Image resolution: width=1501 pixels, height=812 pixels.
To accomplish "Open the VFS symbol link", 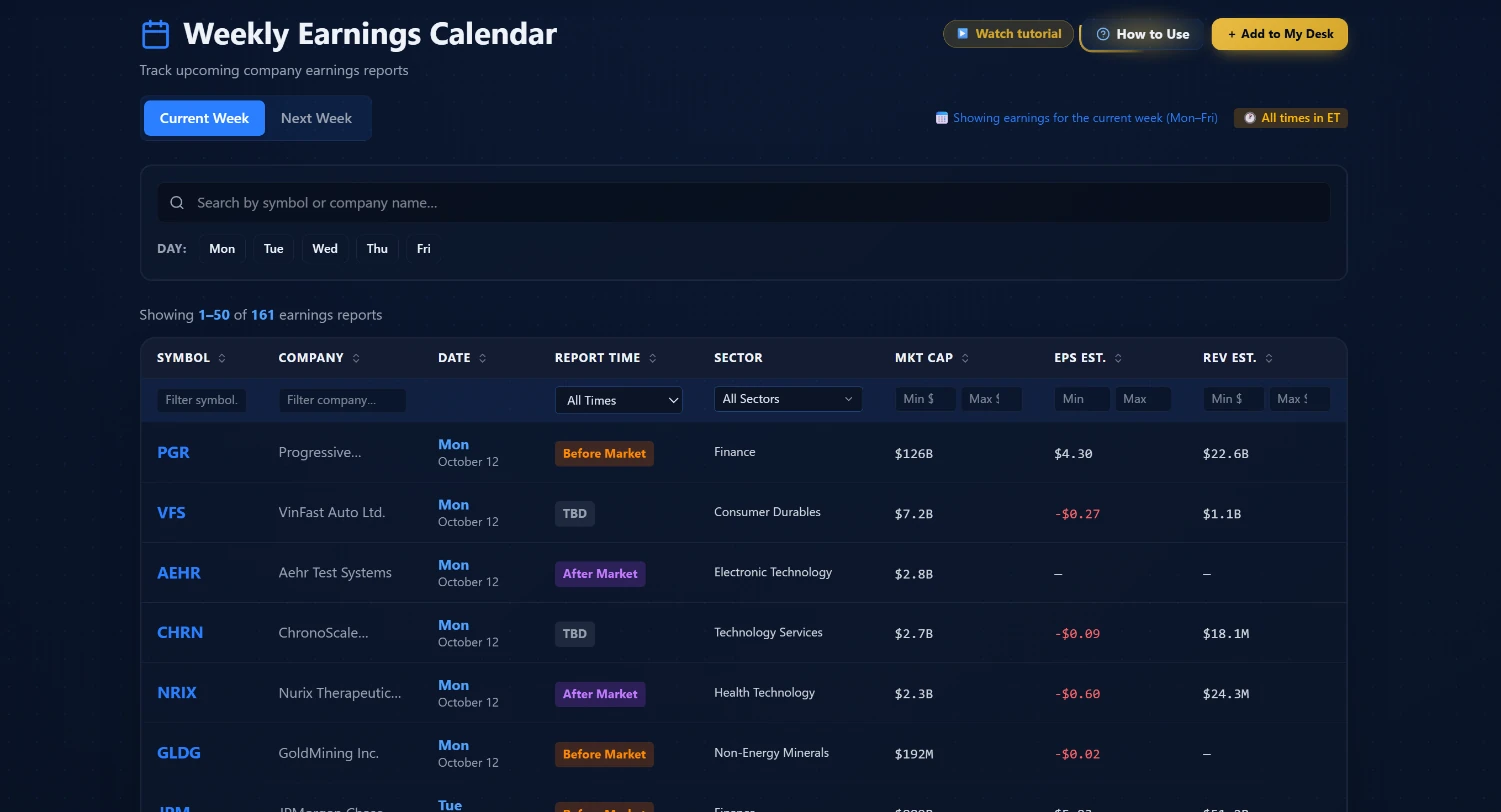I will [171, 512].
